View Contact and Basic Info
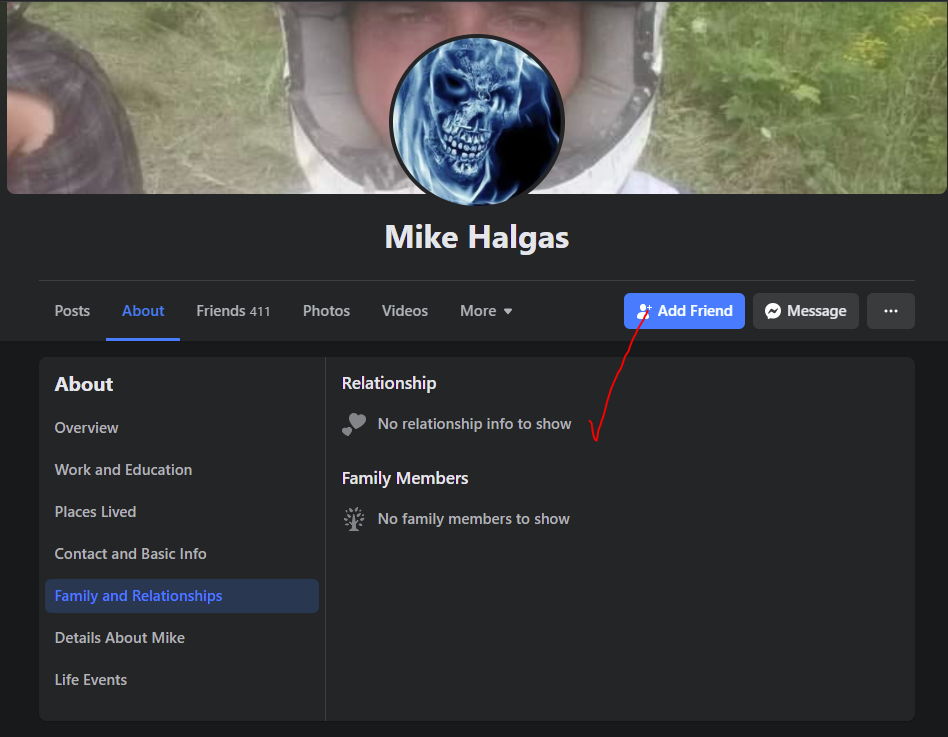 (x=181, y=554)
